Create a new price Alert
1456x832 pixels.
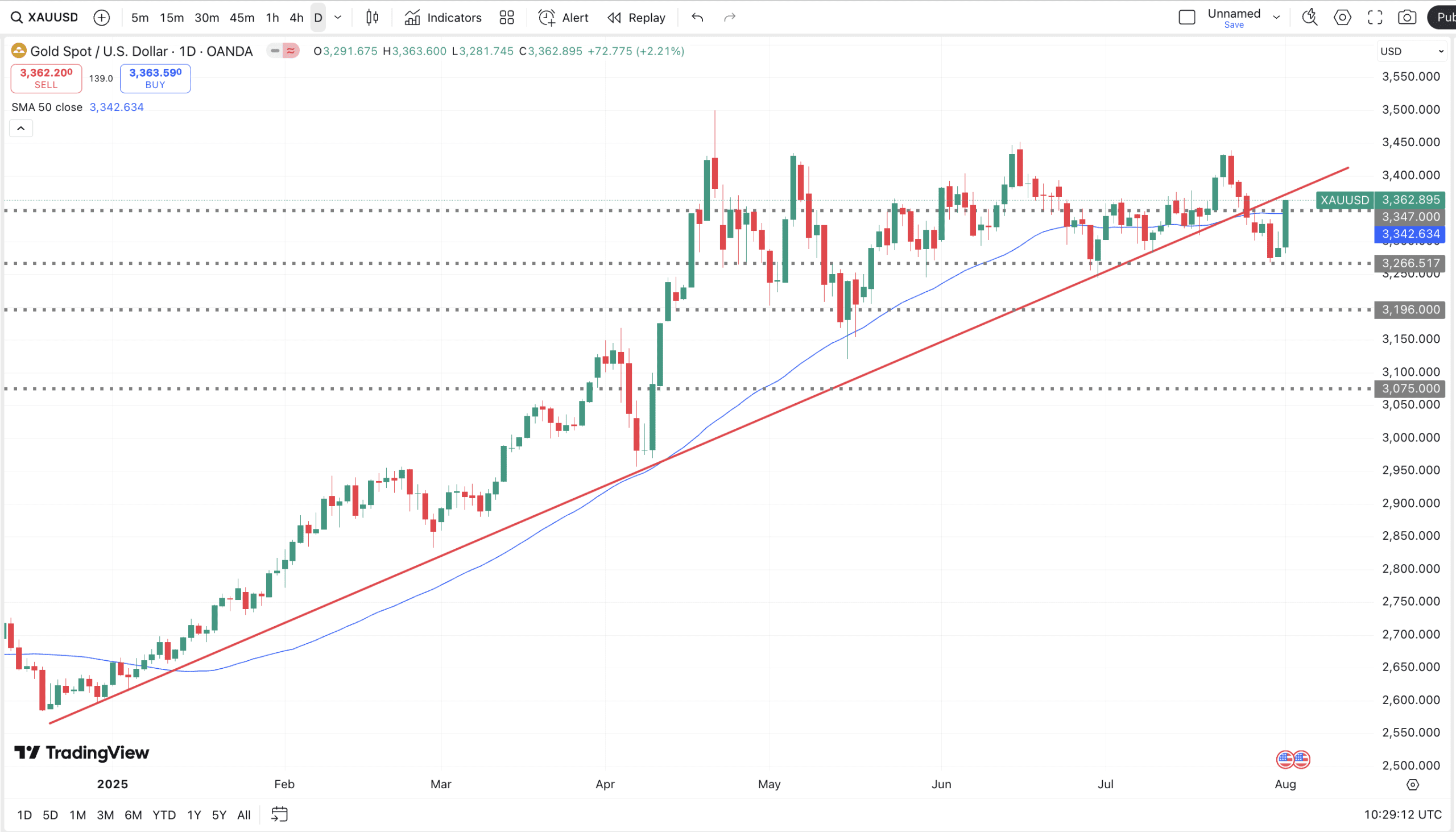[563, 18]
